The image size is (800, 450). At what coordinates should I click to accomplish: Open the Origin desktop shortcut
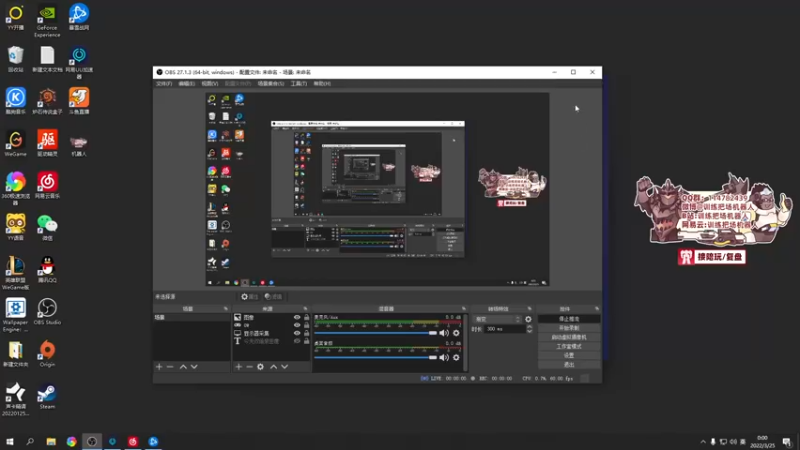(47, 354)
